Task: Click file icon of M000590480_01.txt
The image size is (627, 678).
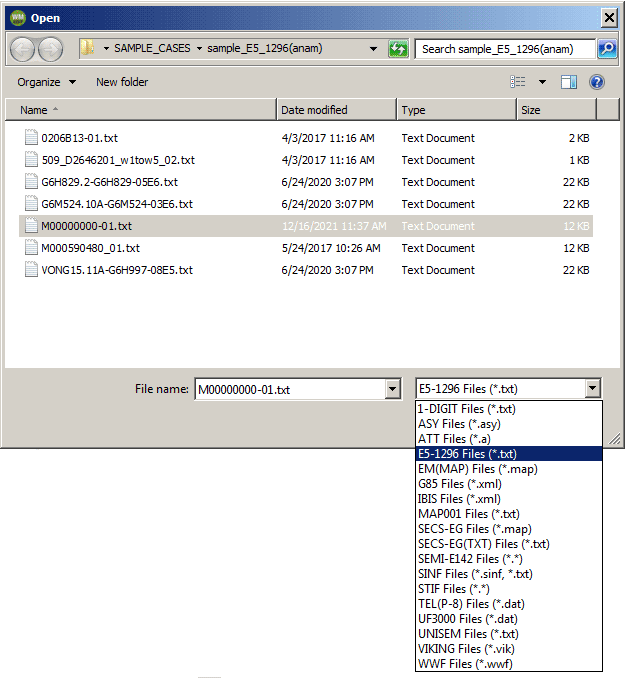Action: pyautogui.click(x=31, y=248)
